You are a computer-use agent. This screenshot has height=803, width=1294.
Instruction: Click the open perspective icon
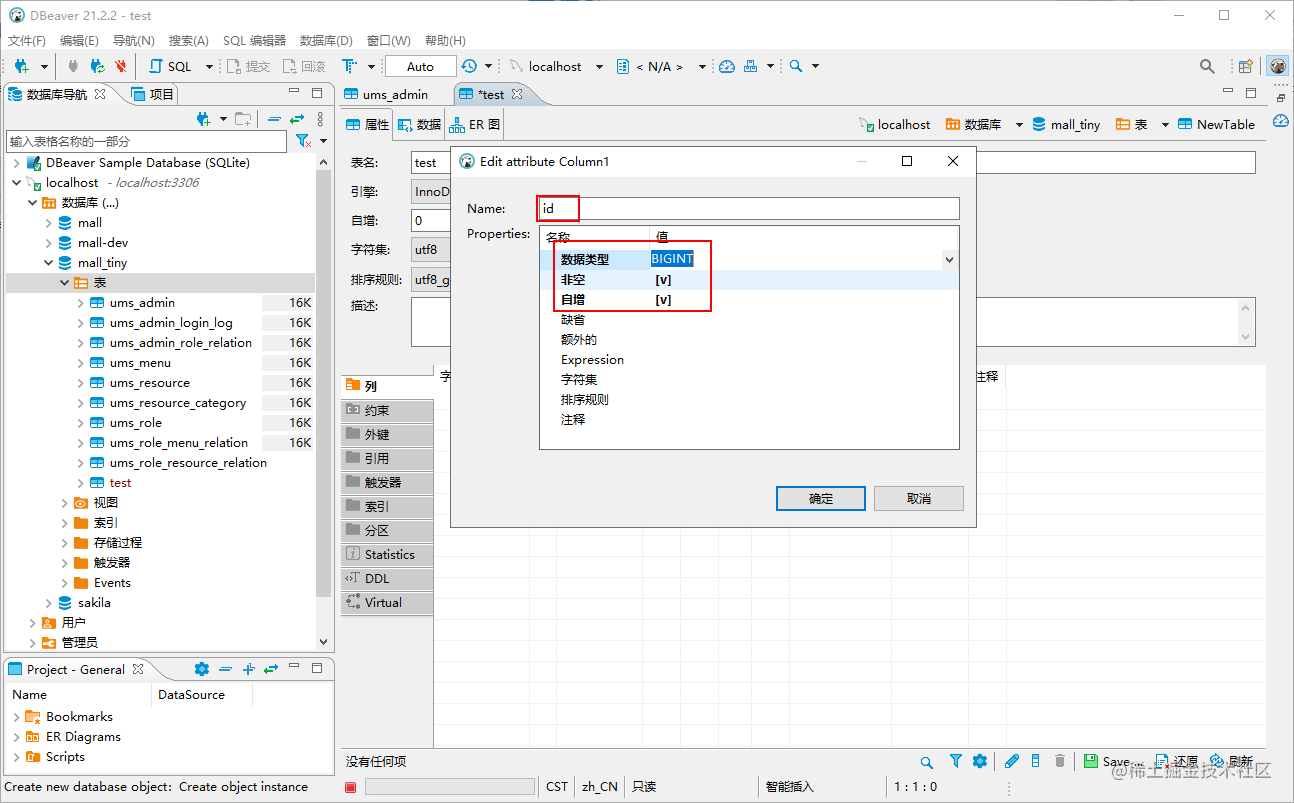[x=1245, y=66]
